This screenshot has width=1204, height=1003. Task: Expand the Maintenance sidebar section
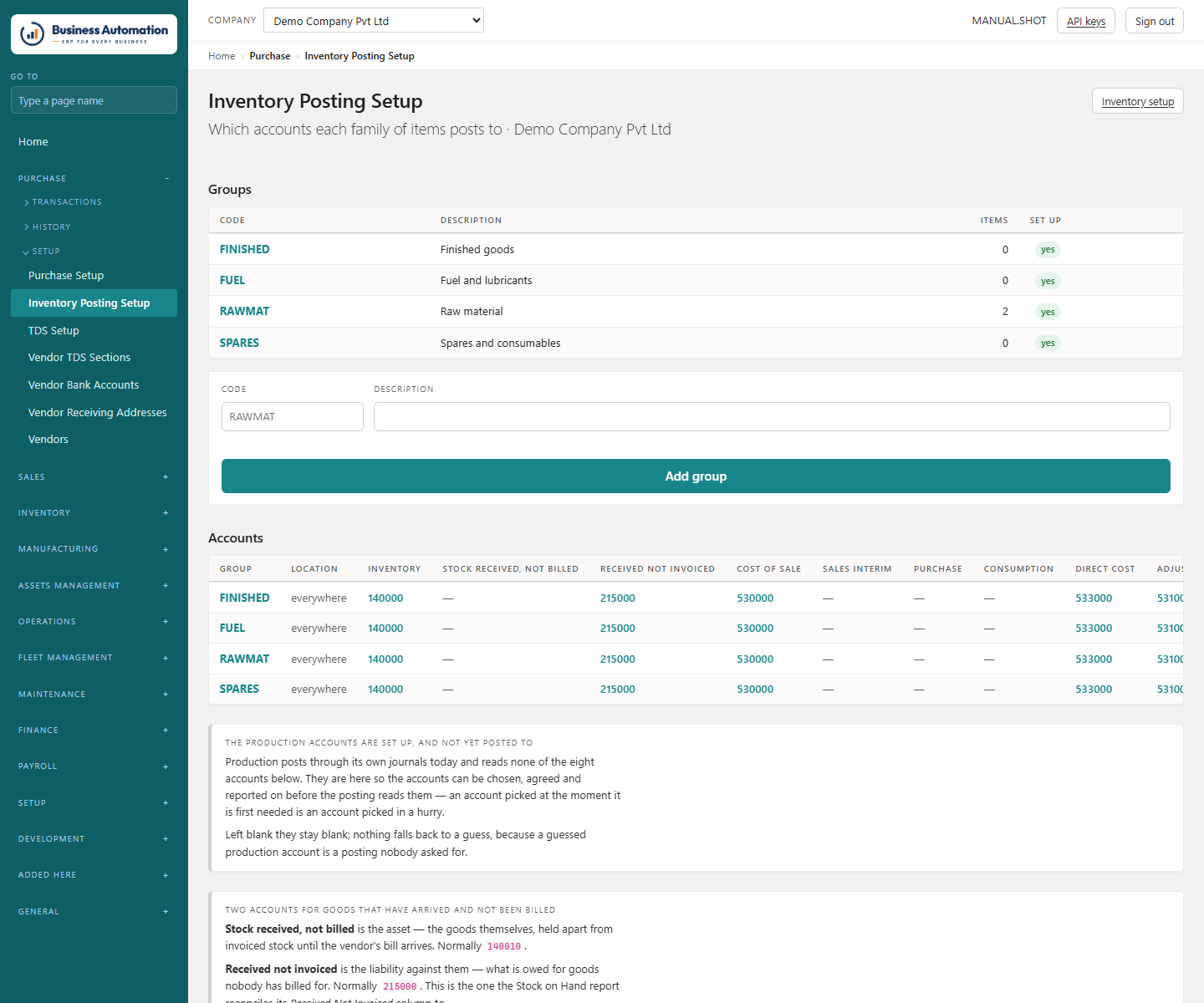coord(94,695)
